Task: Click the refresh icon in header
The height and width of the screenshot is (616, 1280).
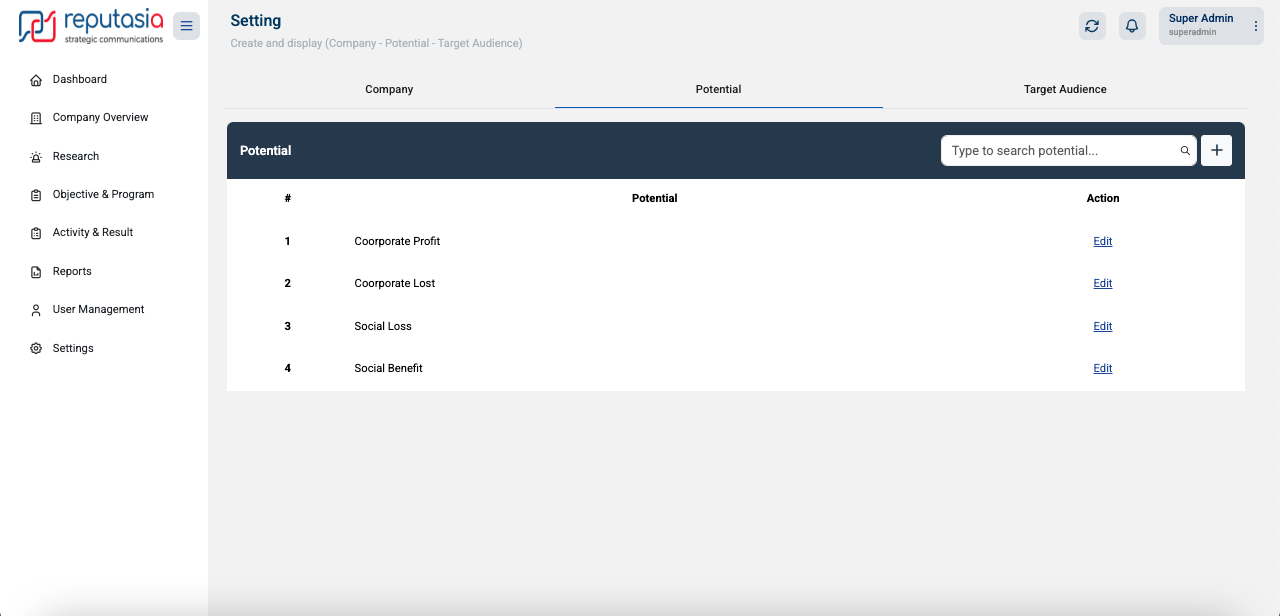Action: 1092,26
